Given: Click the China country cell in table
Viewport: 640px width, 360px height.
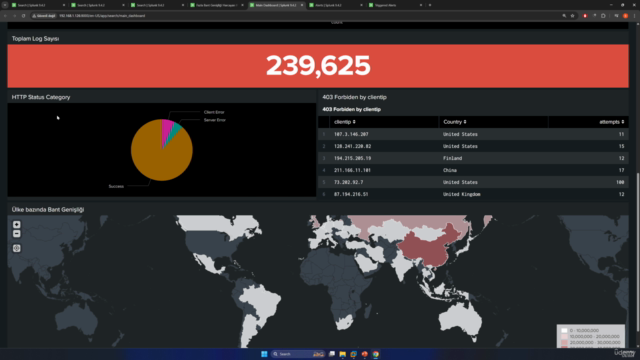Looking at the screenshot, I should (449, 170).
